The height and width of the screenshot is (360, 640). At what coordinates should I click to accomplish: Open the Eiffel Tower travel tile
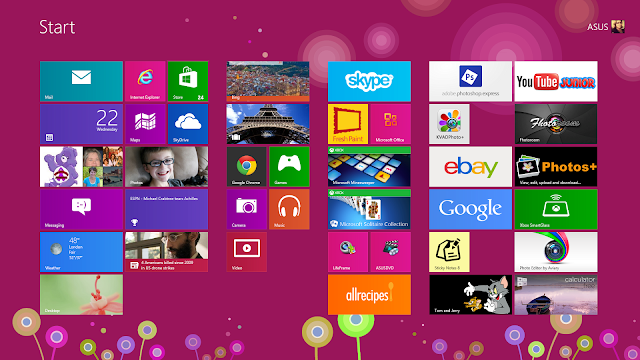coord(268,124)
